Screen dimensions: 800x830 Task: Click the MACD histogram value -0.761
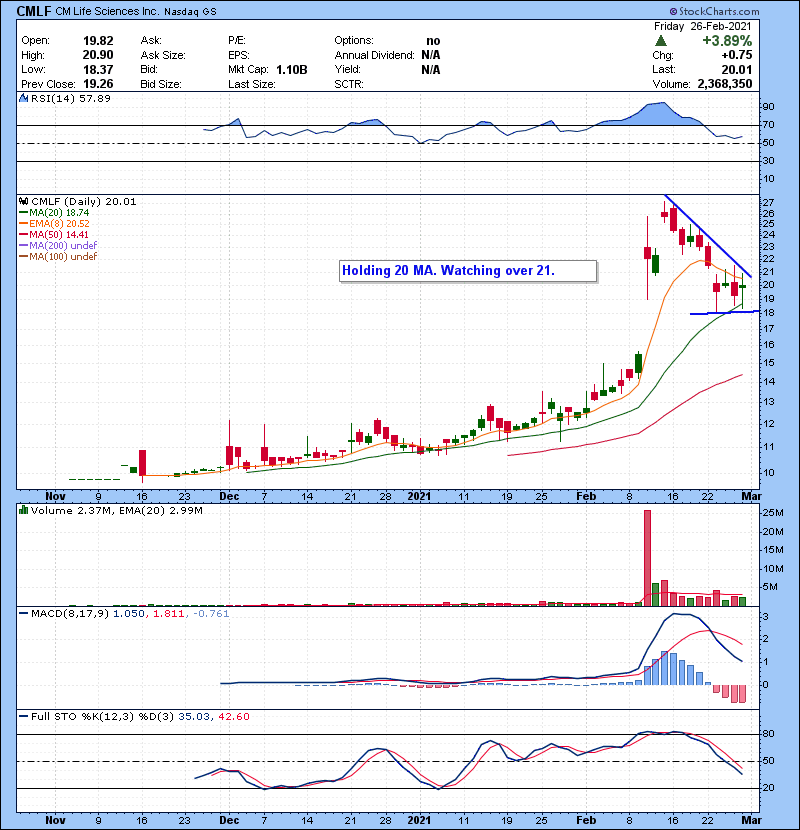pos(211,614)
